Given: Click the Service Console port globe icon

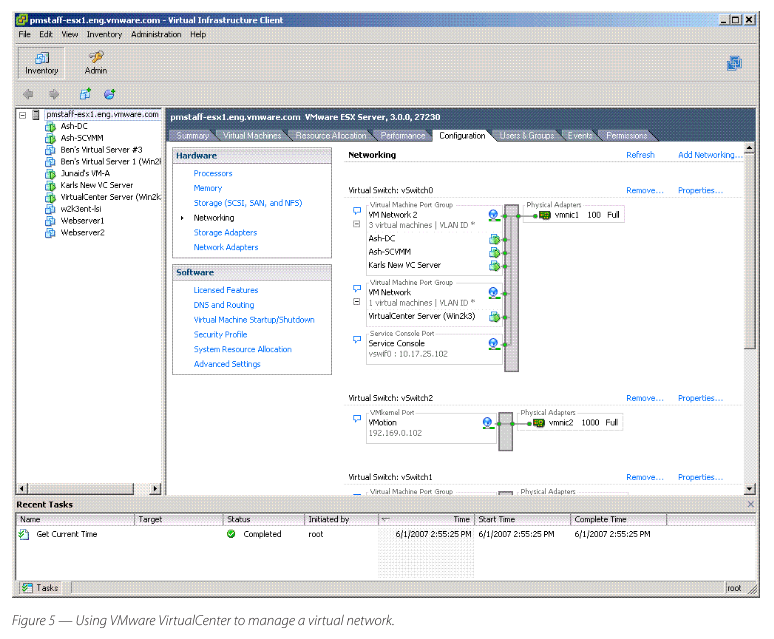Looking at the screenshot, I should tap(493, 343).
